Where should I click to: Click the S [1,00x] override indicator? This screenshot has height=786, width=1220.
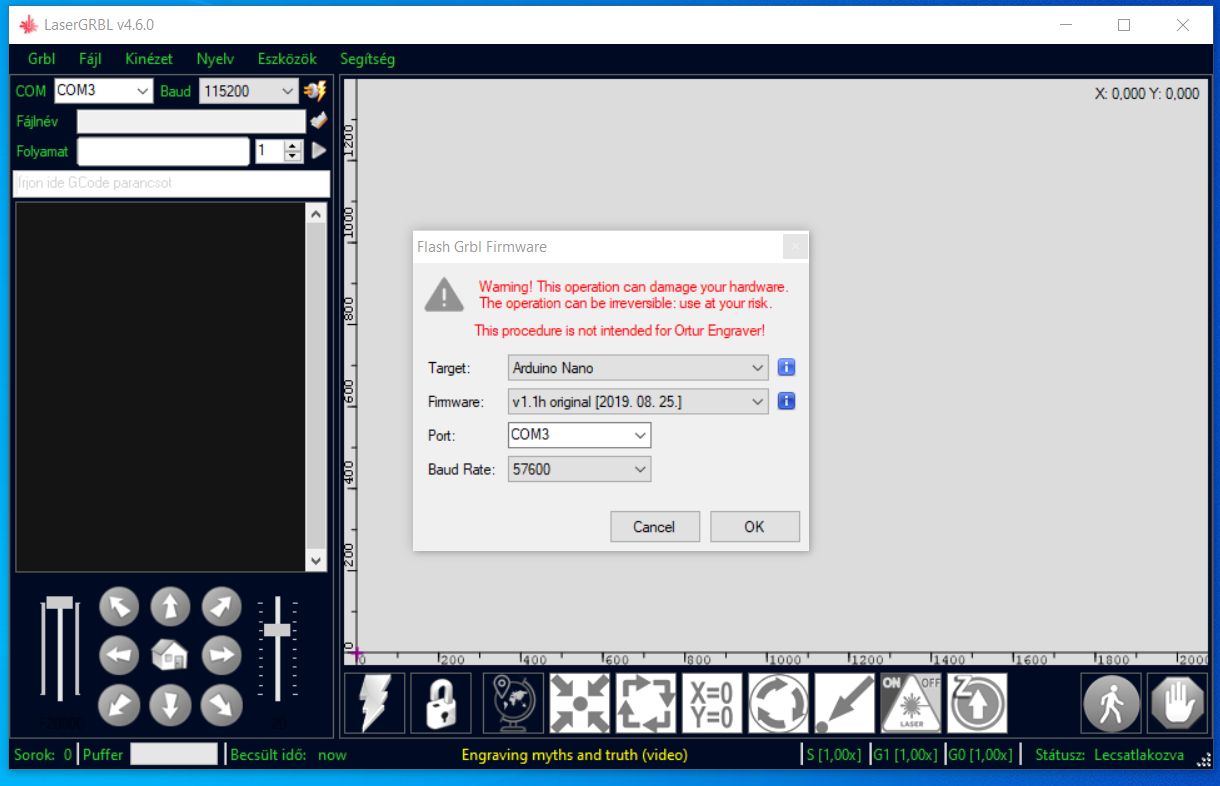[x=834, y=755]
